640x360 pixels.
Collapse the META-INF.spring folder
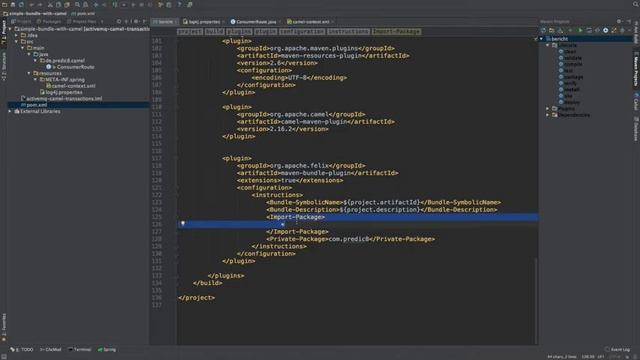pos(36,80)
